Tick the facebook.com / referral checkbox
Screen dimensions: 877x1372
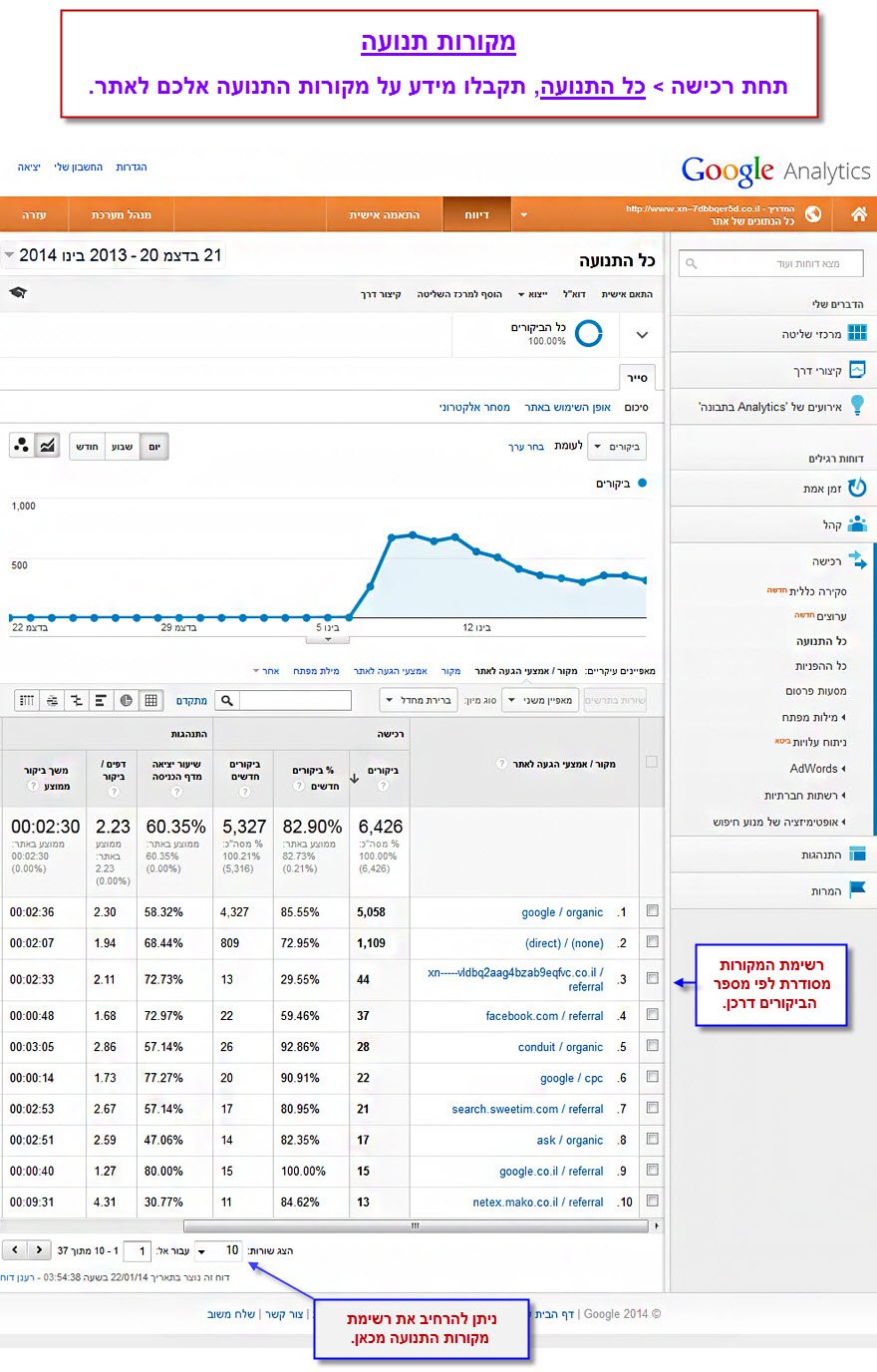point(652,1015)
